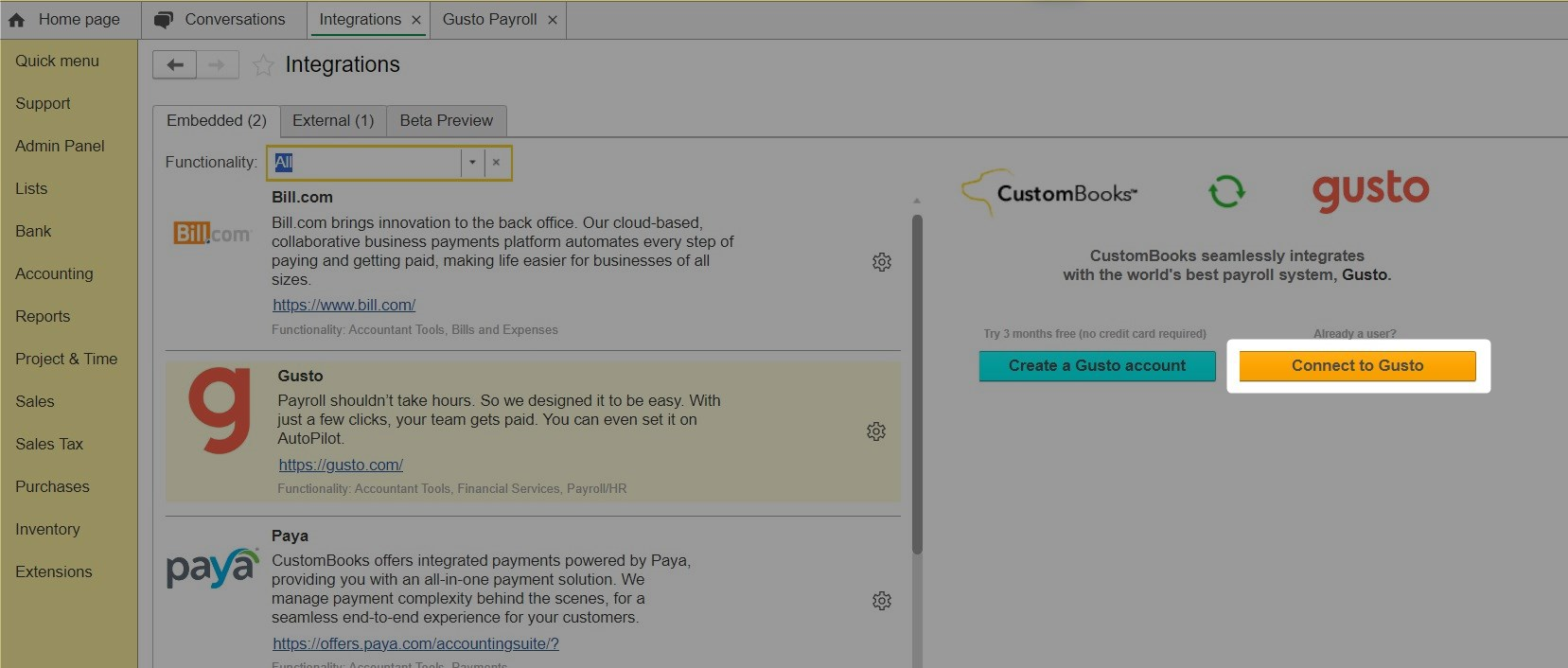Click the Bill.com logo
The image size is (1568, 668).
click(x=212, y=233)
